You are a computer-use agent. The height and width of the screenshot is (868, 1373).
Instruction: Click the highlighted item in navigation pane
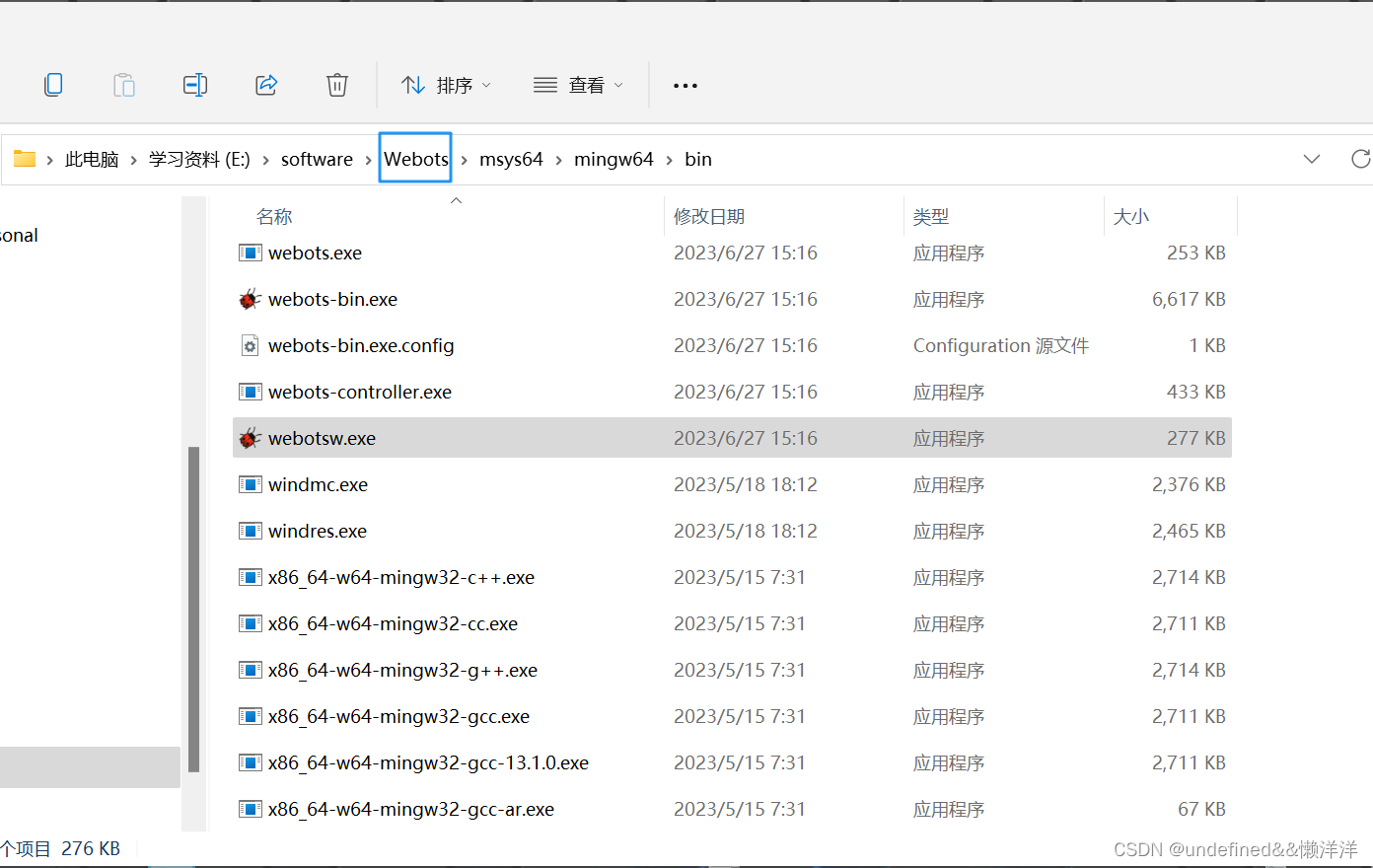[x=90, y=766]
